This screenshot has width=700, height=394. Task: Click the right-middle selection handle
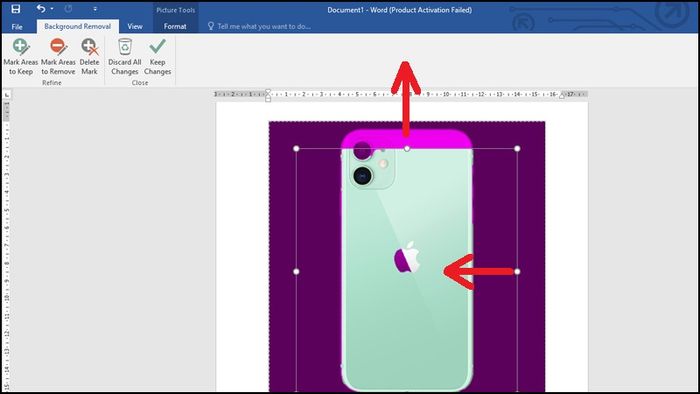coord(517,271)
